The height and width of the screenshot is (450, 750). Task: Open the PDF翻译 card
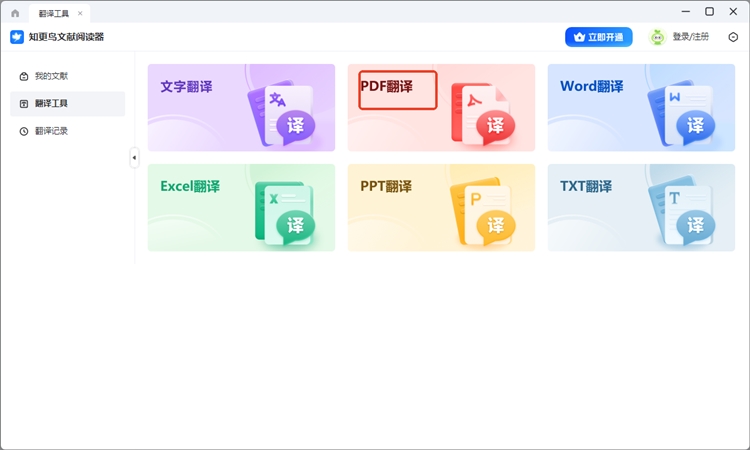click(x=441, y=108)
